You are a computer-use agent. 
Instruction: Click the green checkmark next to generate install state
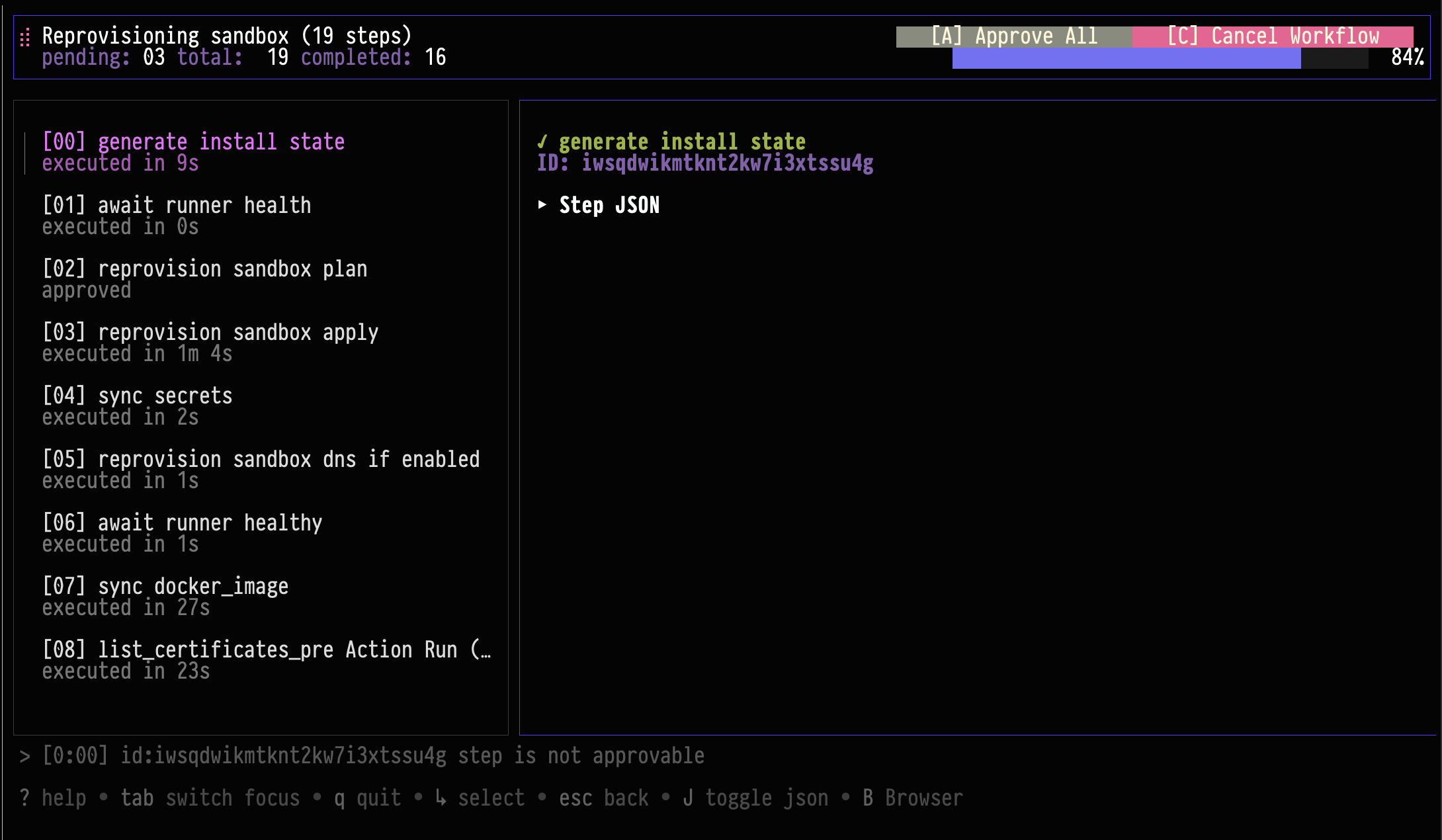542,142
